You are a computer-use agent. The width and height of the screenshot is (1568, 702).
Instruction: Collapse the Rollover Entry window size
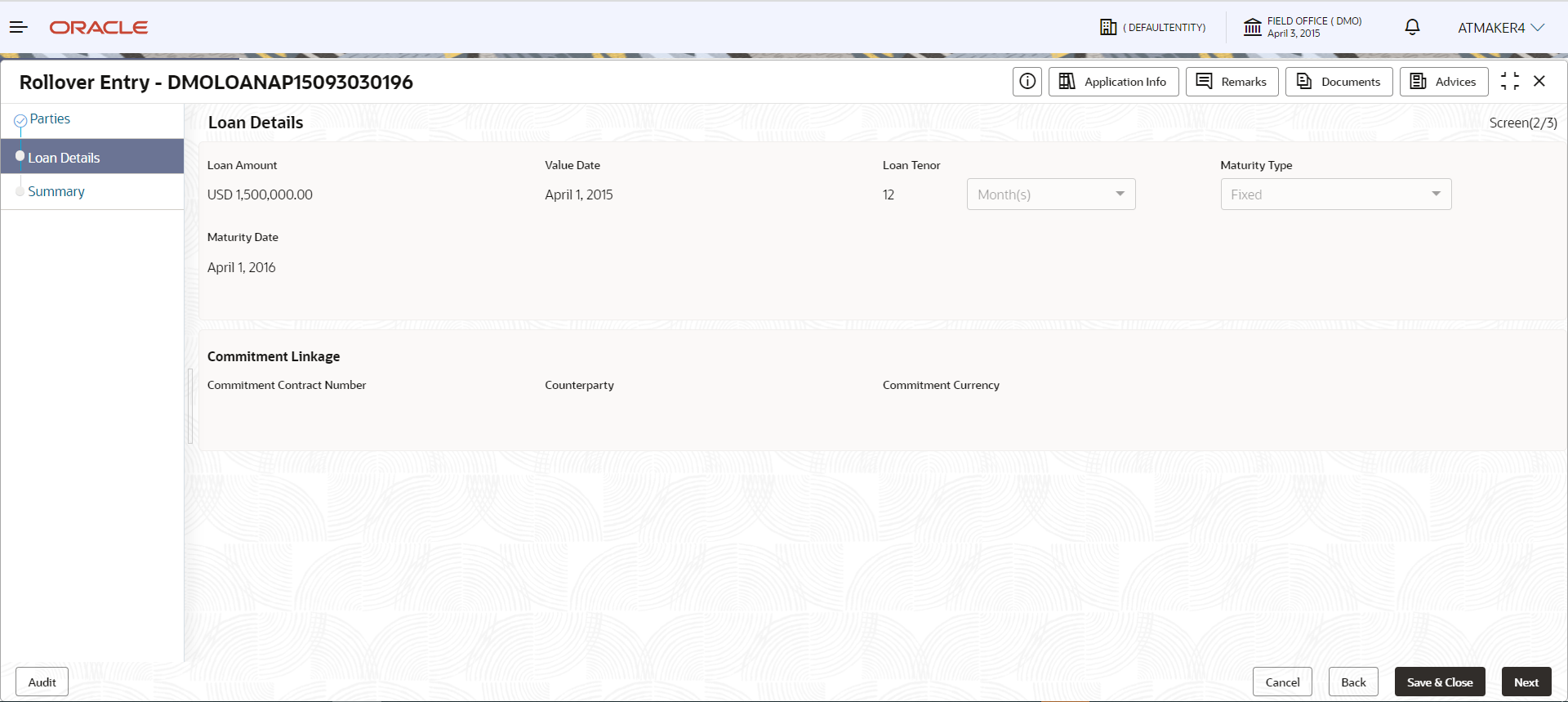(x=1510, y=81)
